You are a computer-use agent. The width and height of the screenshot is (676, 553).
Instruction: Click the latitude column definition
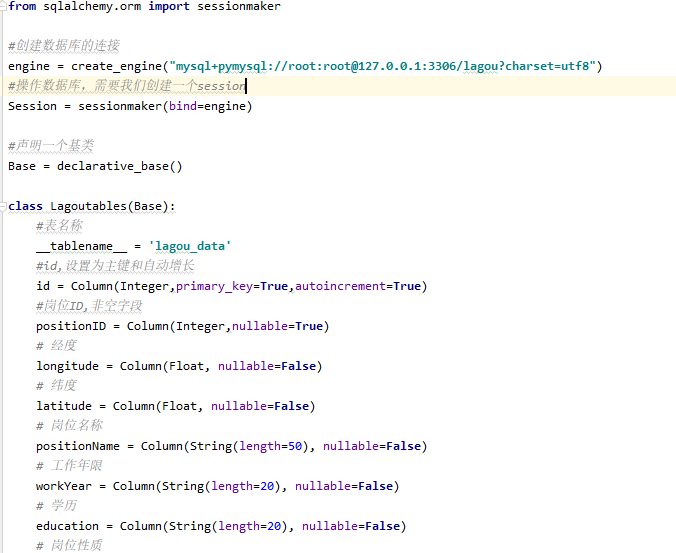(176, 406)
